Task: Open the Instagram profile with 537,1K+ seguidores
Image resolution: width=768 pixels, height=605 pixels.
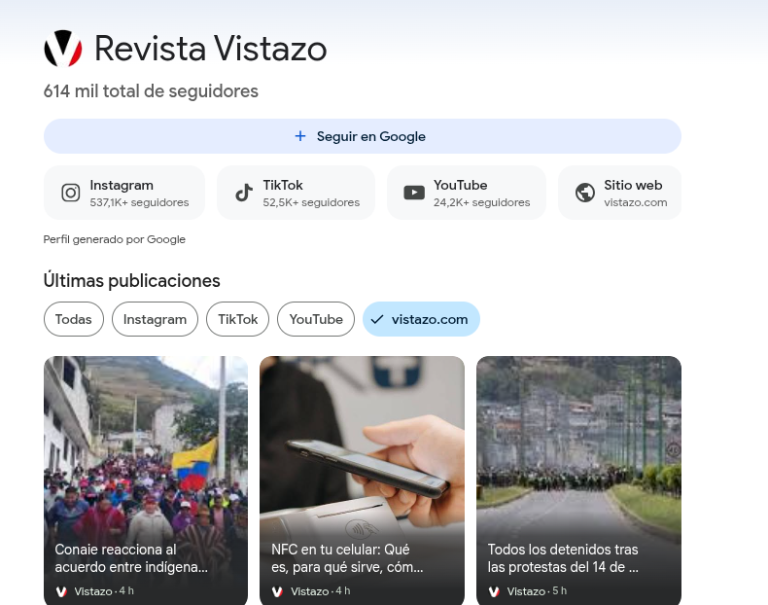Action: pos(124,193)
